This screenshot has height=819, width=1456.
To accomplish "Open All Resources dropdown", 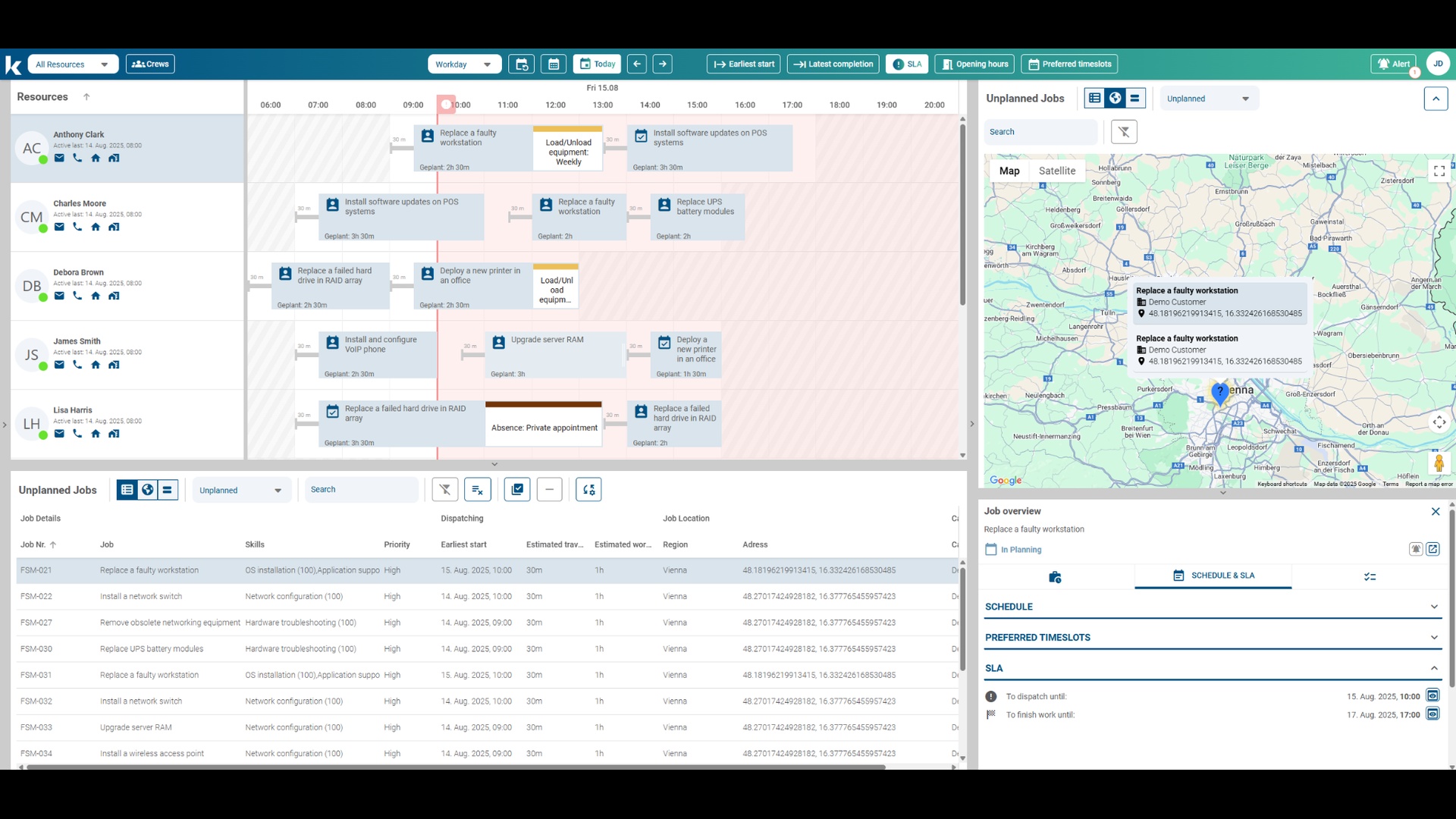I will click(x=73, y=64).
